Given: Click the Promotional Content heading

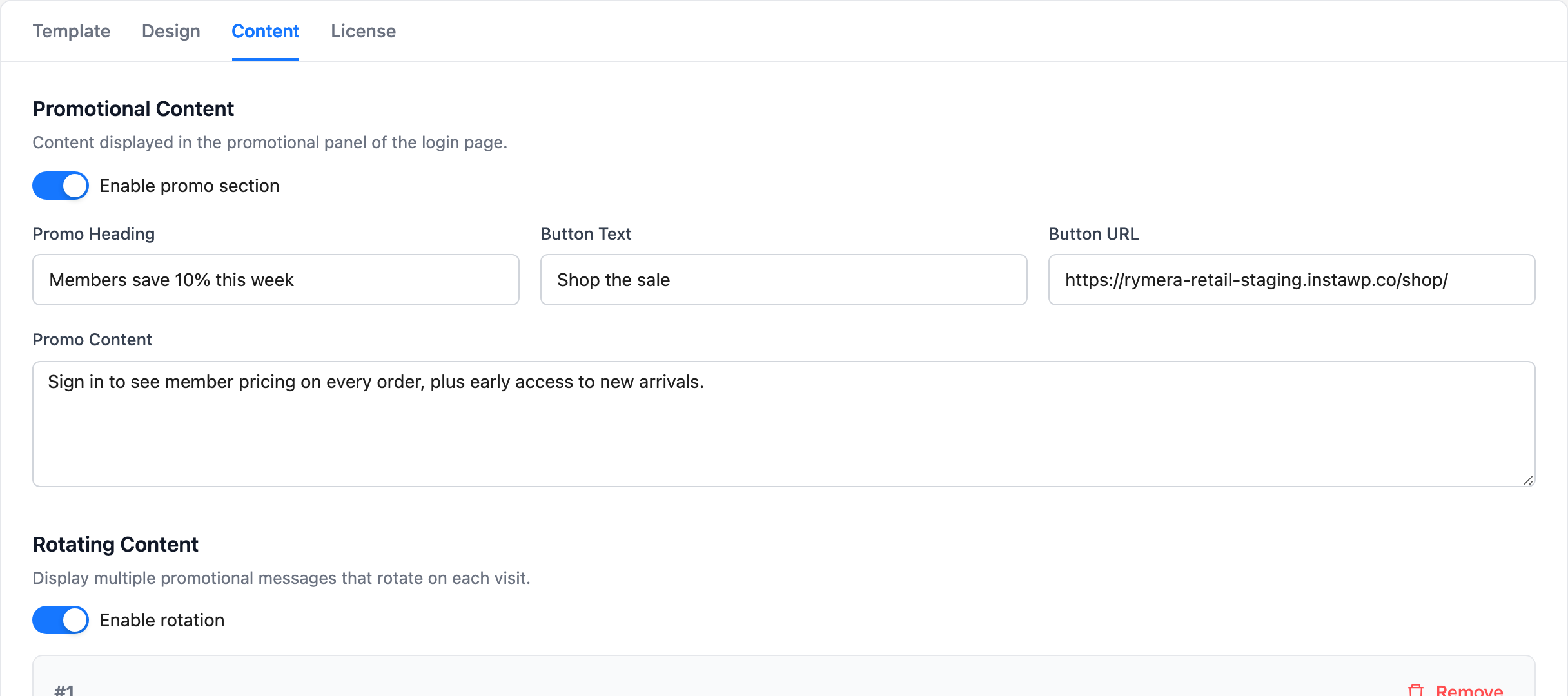Looking at the screenshot, I should pos(133,109).
